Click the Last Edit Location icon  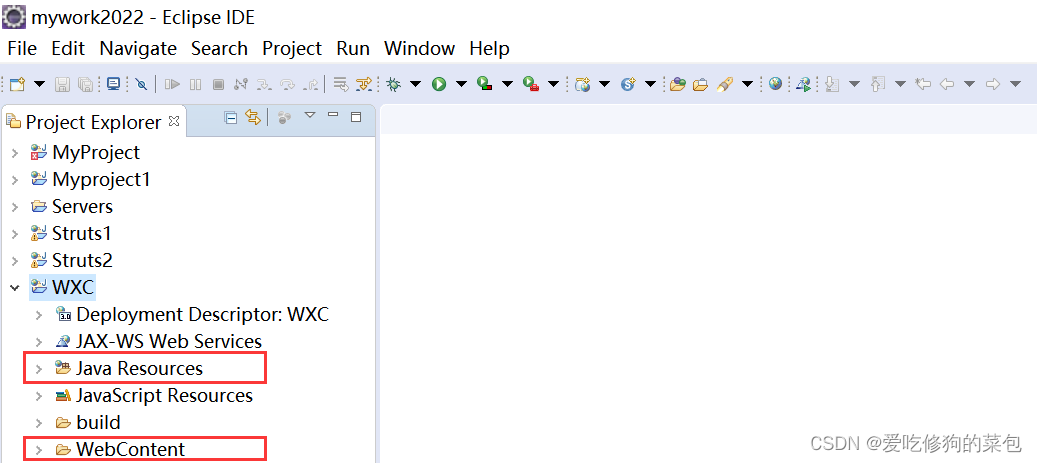(923, 84)
